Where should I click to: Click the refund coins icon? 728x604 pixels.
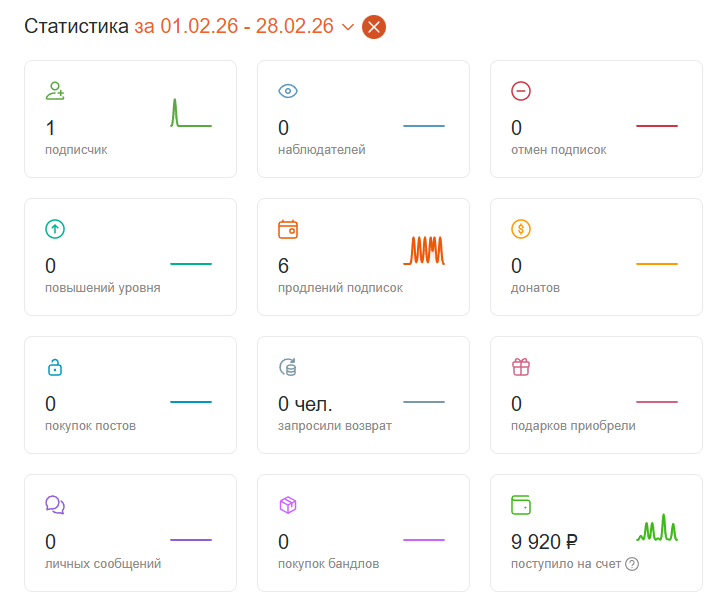tap(288, 367)
